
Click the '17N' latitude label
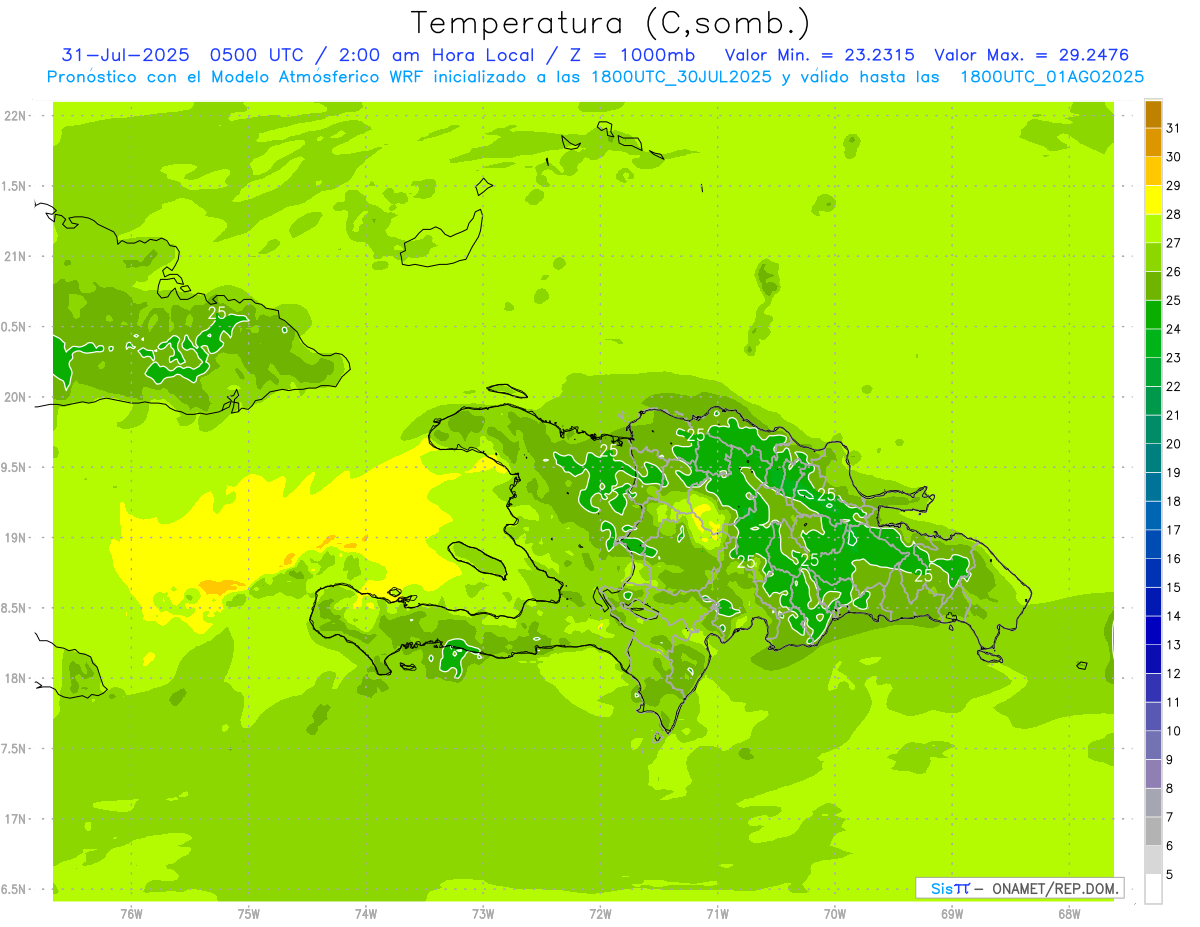click(x=15, y=819)
